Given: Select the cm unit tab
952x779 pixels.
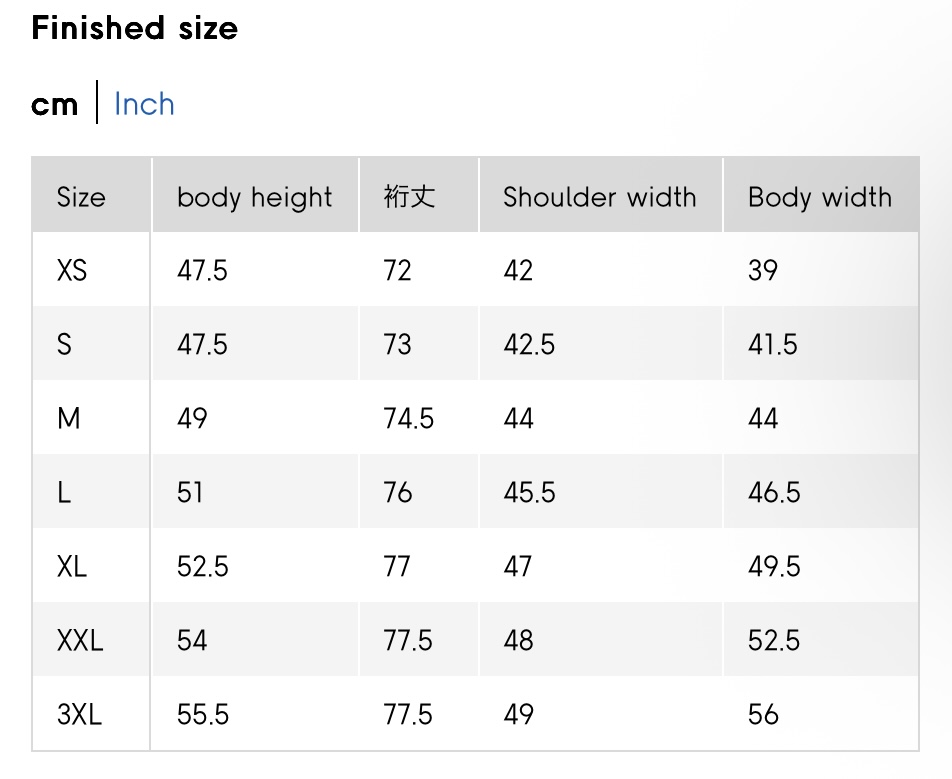Looking at the screenshot, I should pos(54,104).
